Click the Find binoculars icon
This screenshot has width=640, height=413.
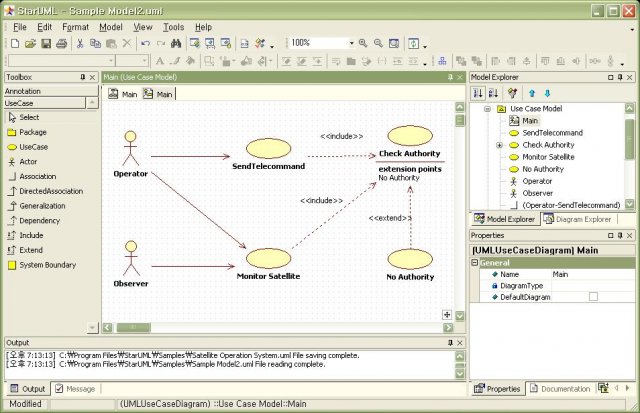click(177, 44)
